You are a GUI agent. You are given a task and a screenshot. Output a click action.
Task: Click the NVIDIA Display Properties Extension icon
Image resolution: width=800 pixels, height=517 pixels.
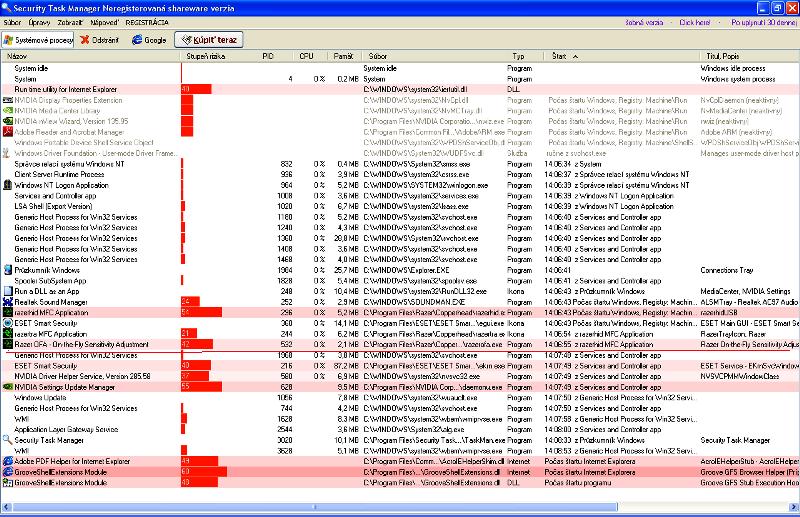click(x=8, y=100)
